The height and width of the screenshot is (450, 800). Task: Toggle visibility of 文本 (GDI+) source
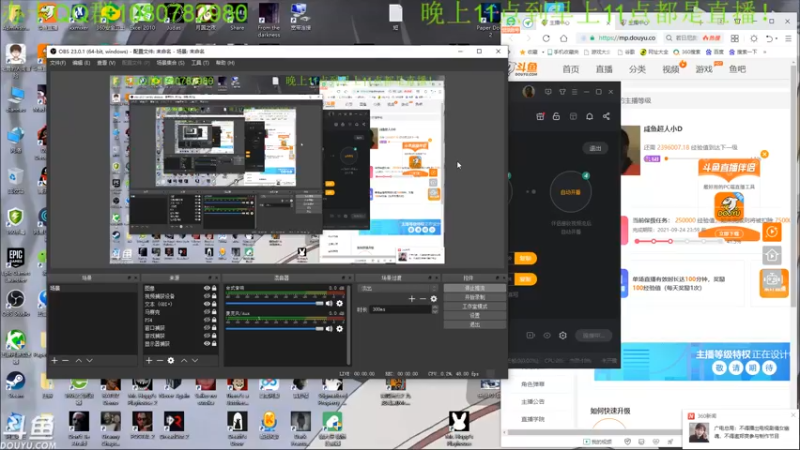pos(207,304)
